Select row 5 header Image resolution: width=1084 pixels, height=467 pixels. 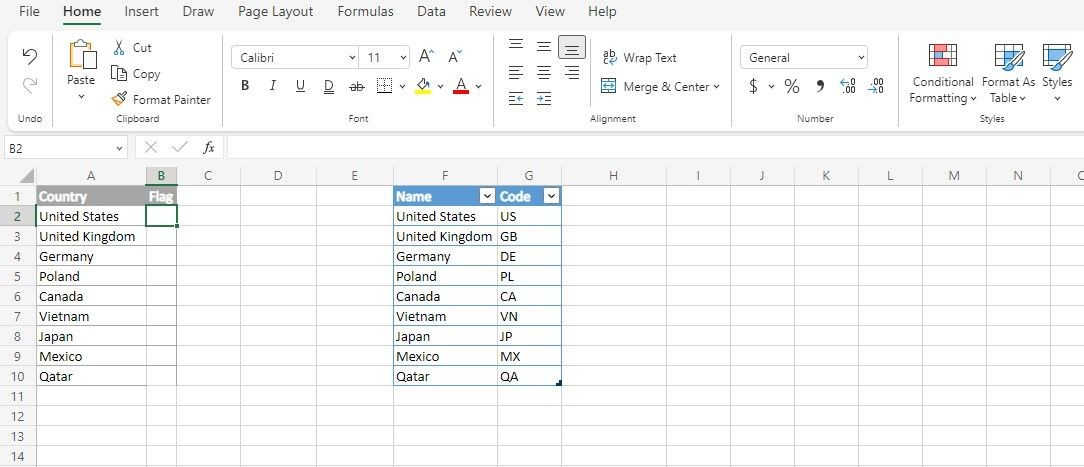pyautogui.click(x=18, y=276)
